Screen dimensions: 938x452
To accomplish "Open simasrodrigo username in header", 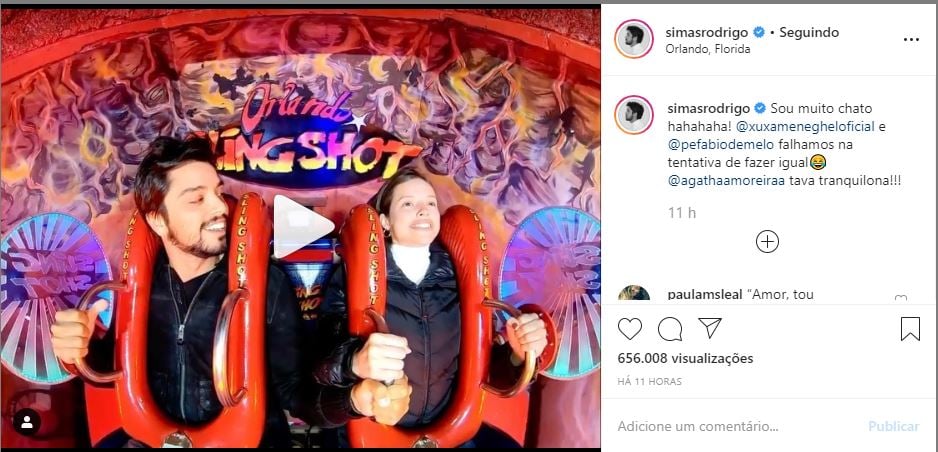I will (706, 32).
